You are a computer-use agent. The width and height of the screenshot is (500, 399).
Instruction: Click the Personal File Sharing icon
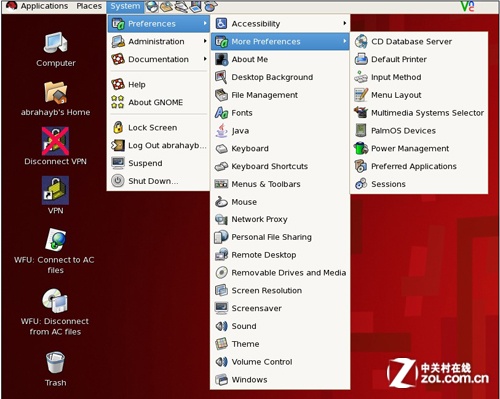coord(221,237)
